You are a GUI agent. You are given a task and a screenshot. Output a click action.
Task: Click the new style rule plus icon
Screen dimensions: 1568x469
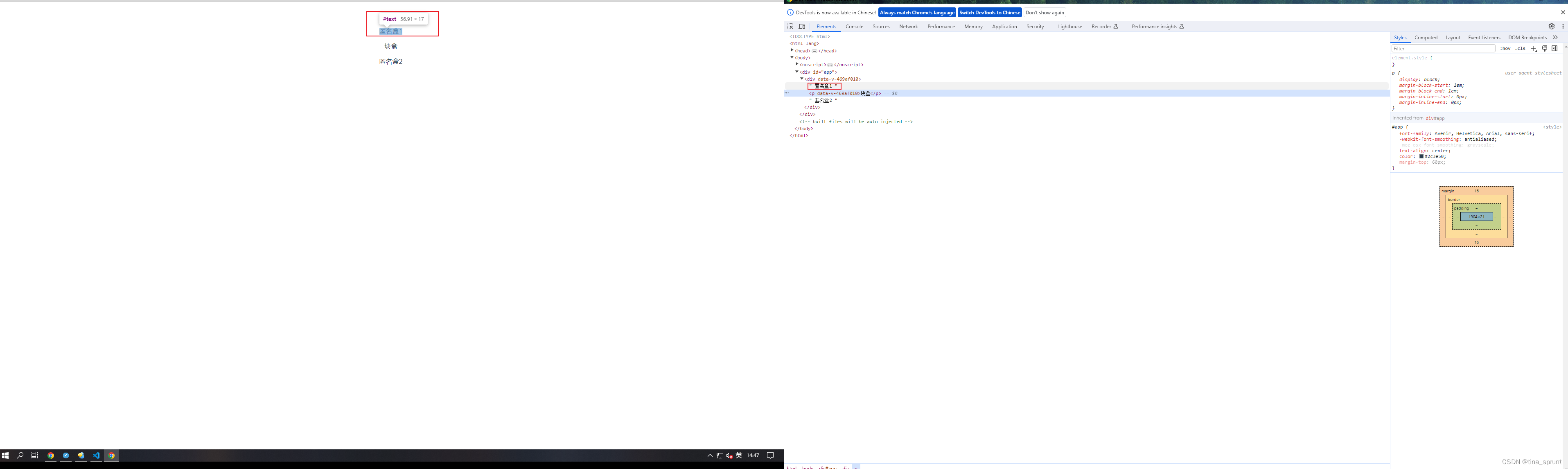(x=1533, y=49)
